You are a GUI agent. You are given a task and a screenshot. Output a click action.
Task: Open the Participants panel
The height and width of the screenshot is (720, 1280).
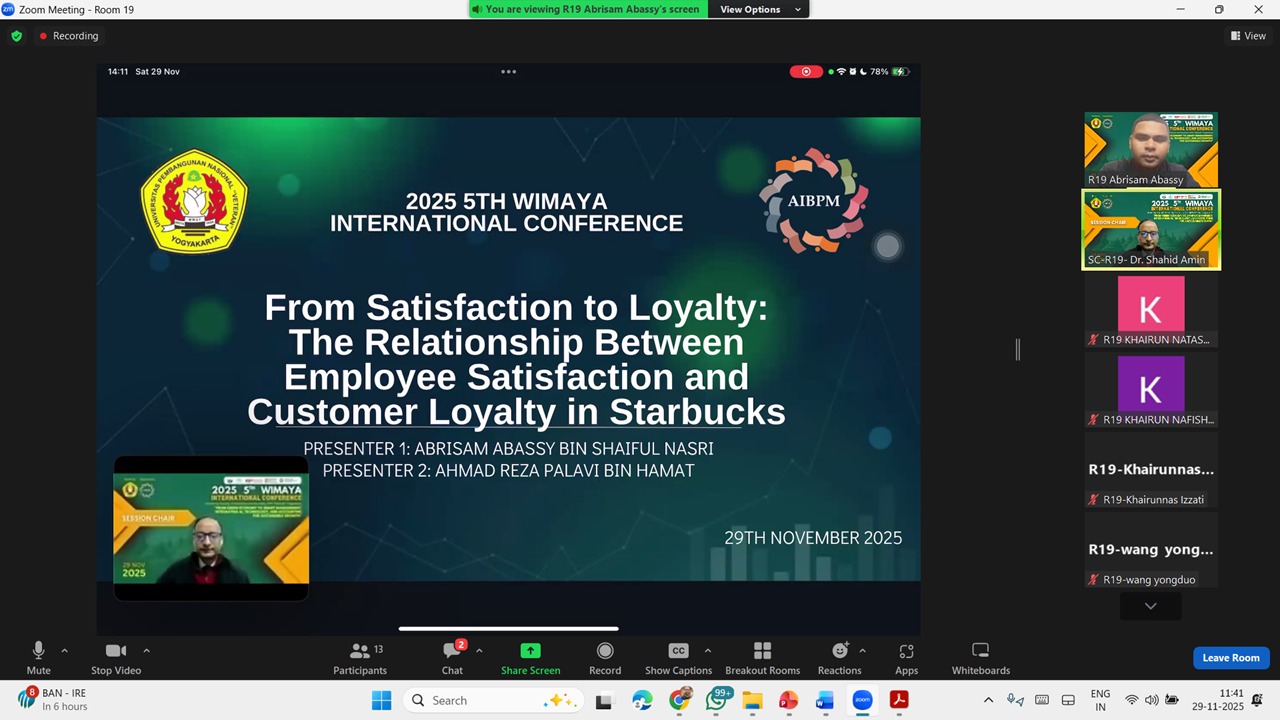pos(360,658)
